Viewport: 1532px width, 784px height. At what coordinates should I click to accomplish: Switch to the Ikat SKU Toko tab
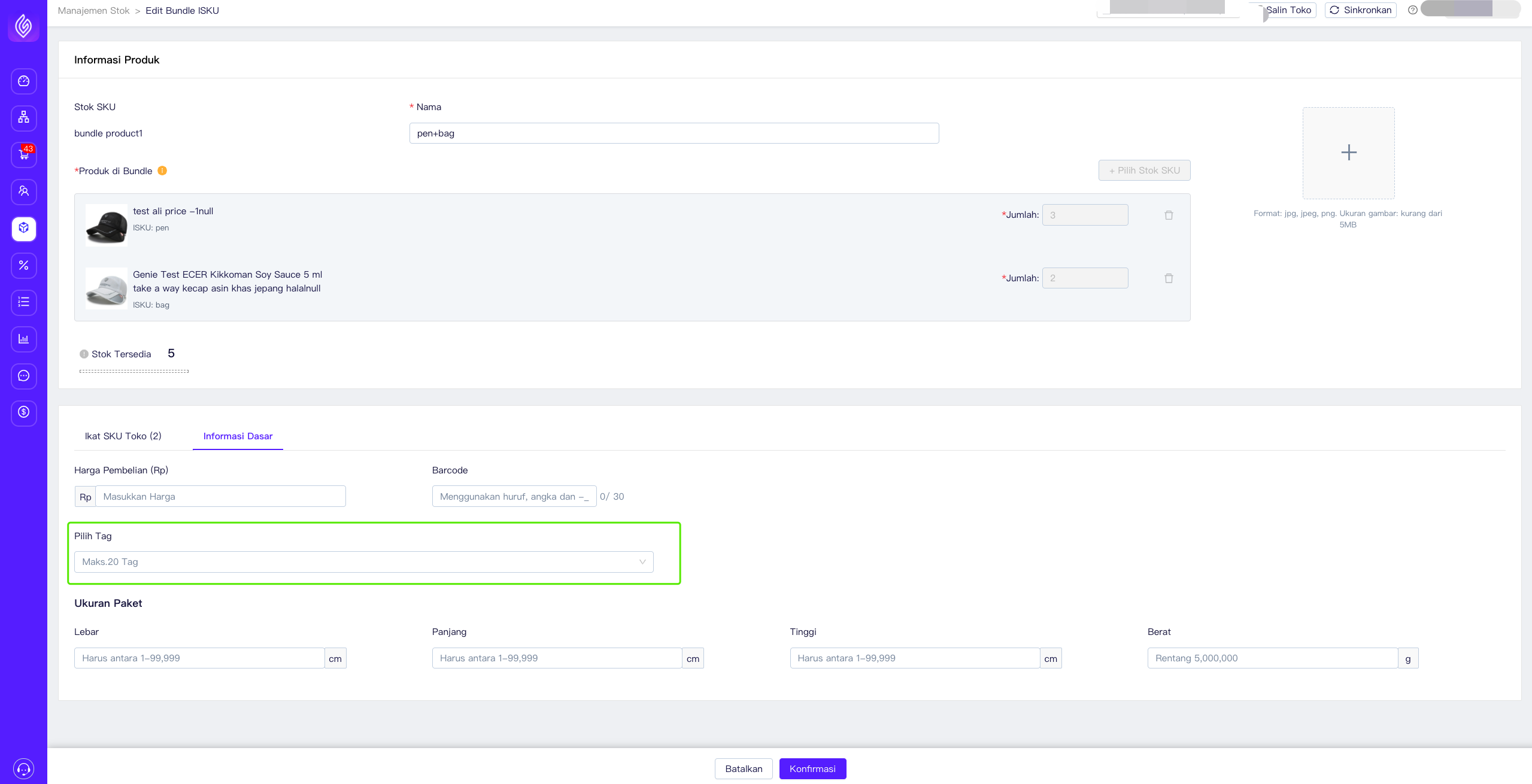(x=123, y=436)
